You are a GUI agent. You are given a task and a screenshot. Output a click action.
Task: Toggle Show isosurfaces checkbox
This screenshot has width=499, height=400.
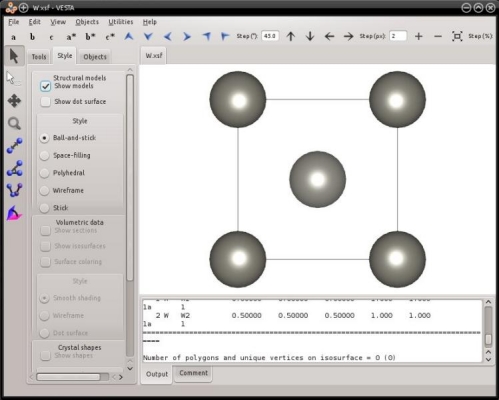pos(45,246)
